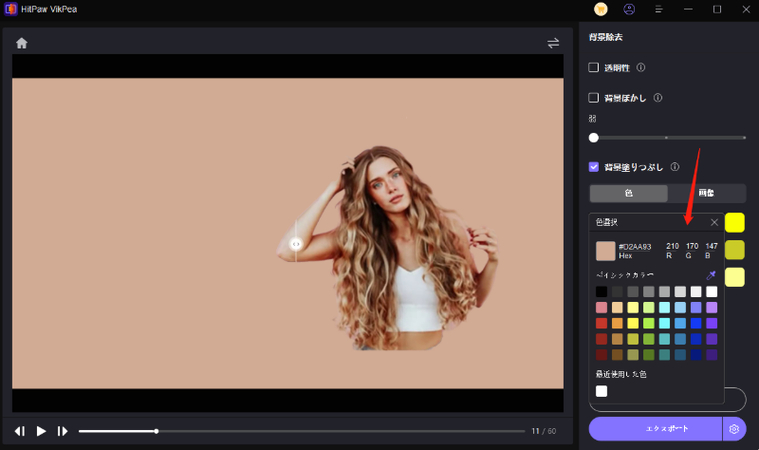Go to the home screen icon
This screenshot has width=759, height=450.
(22, 43)
